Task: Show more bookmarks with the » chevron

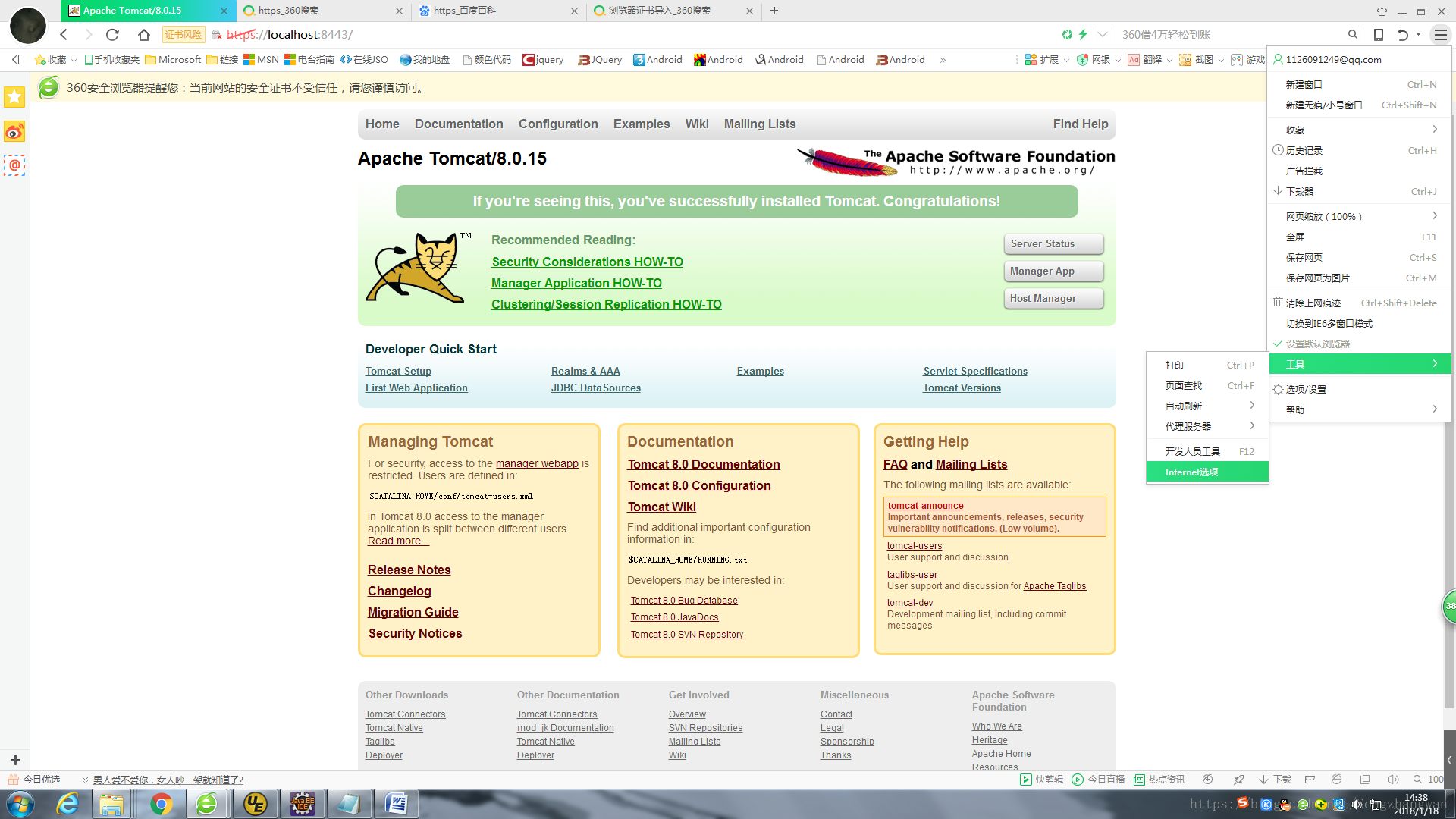Action: click(x=943, y=60)
